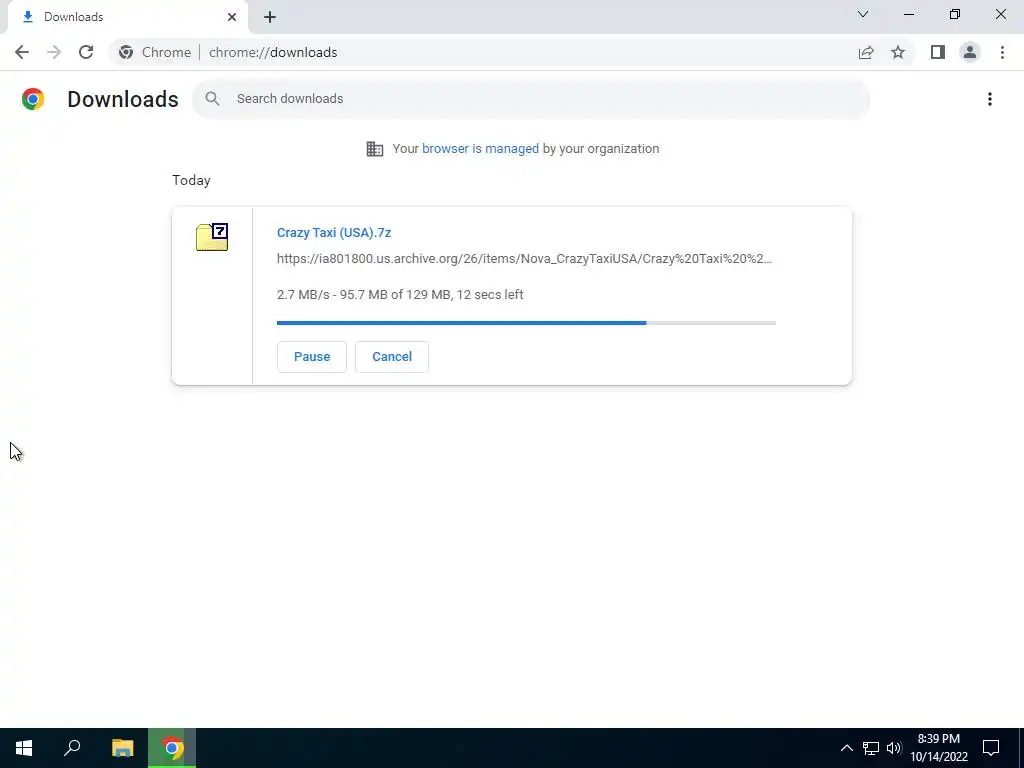
Task: Open the browser side panel
Action: pyautogui.click(x=938, y=52)
